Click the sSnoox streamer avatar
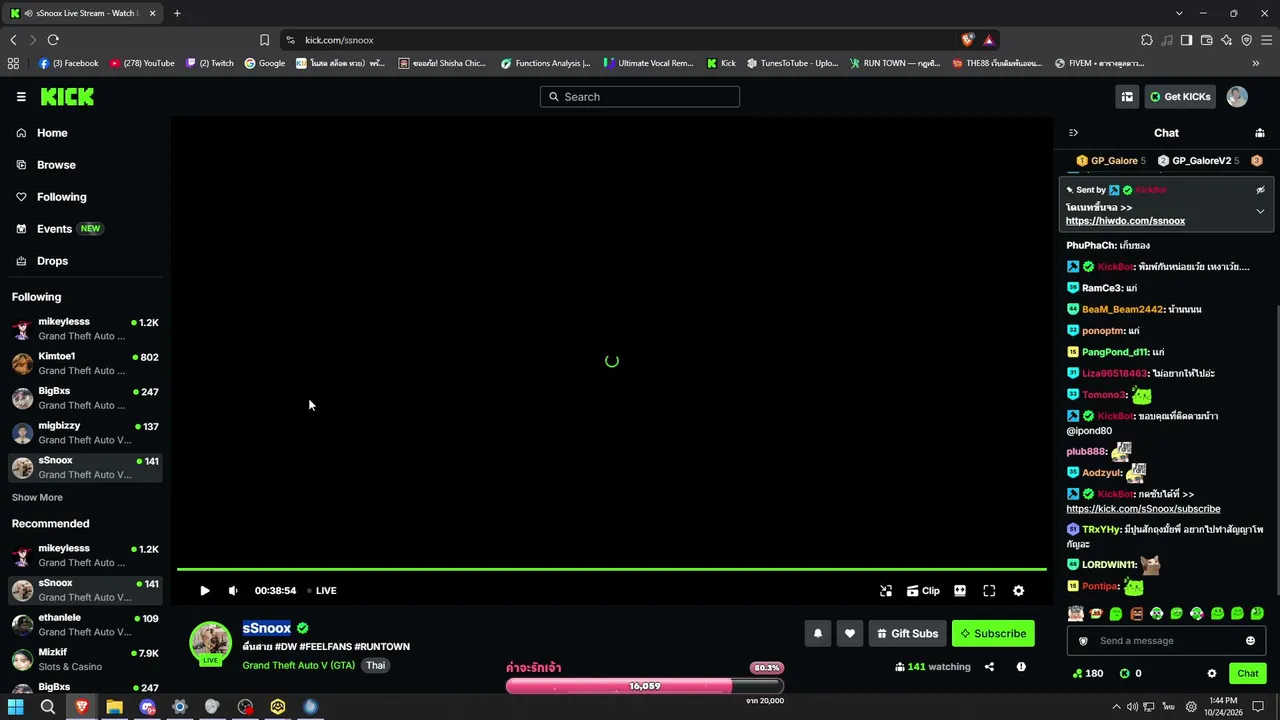The height and width of the screenshot is (720, 1280). point(210,642)
